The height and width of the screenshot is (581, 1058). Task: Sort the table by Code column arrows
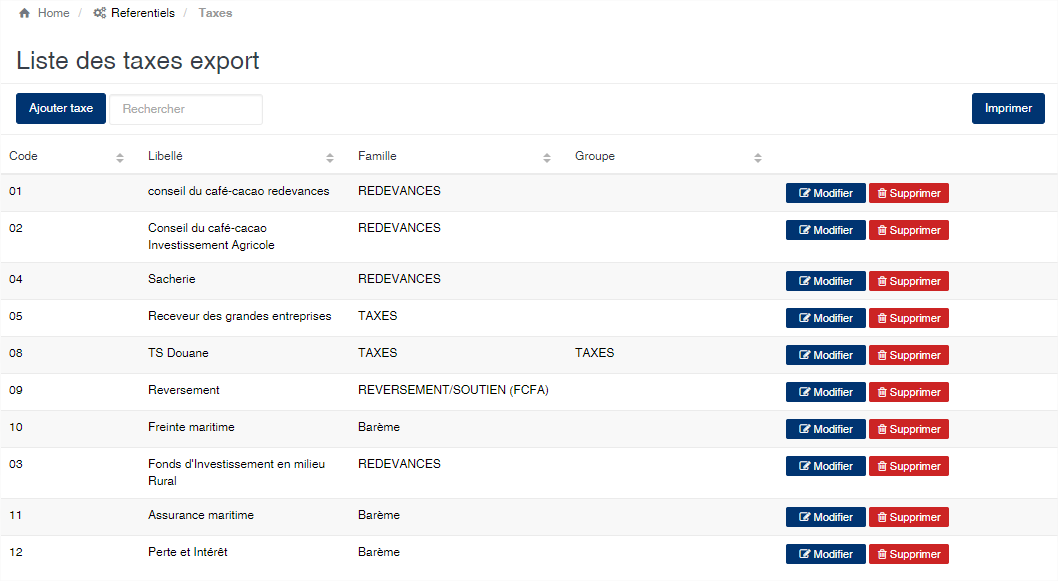[x=119, y=157]
